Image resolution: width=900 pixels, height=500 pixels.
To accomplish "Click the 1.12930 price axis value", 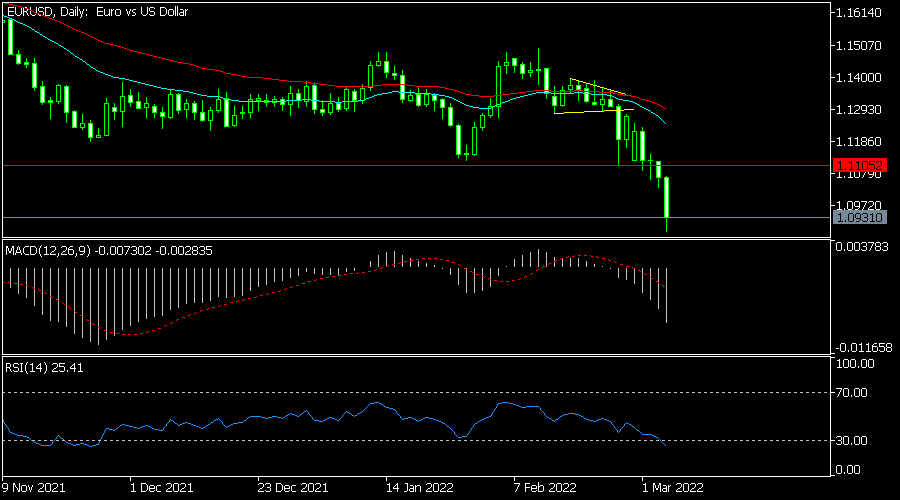I will point(859,109).
